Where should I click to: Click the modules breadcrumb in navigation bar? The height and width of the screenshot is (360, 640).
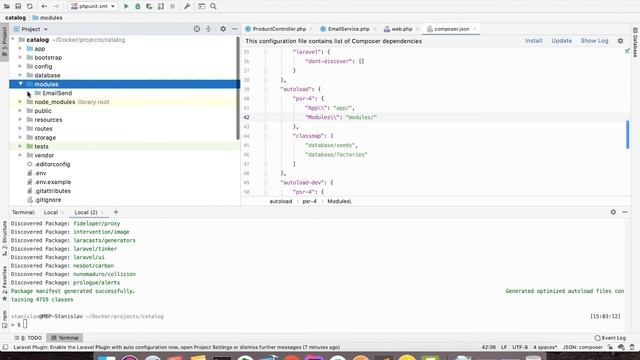coord(47,18)
